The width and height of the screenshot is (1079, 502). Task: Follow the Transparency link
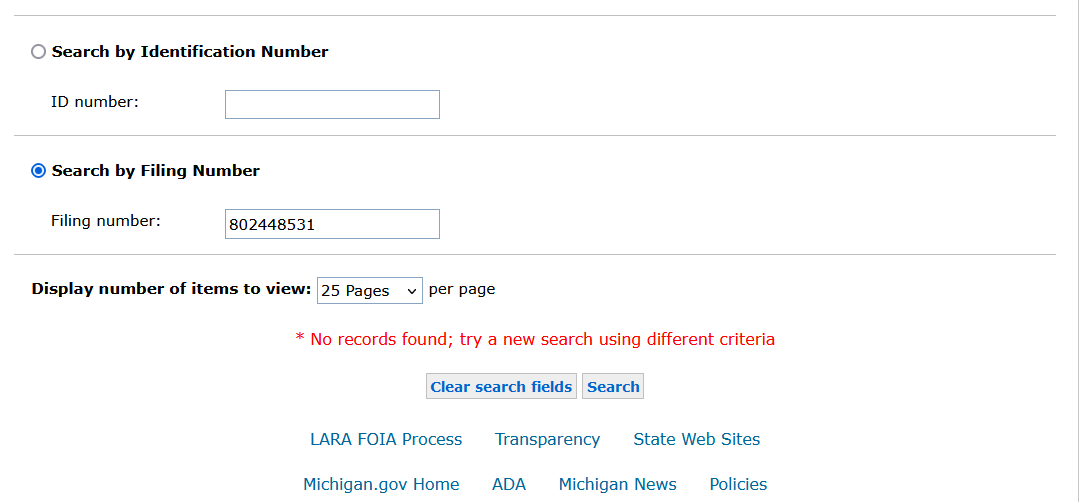547,439
